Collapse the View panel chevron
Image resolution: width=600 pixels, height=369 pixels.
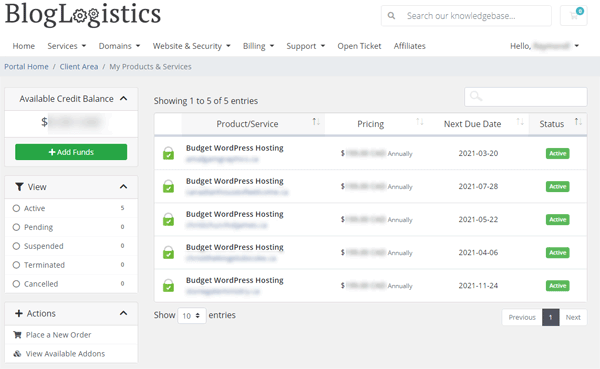click(123, 187)
